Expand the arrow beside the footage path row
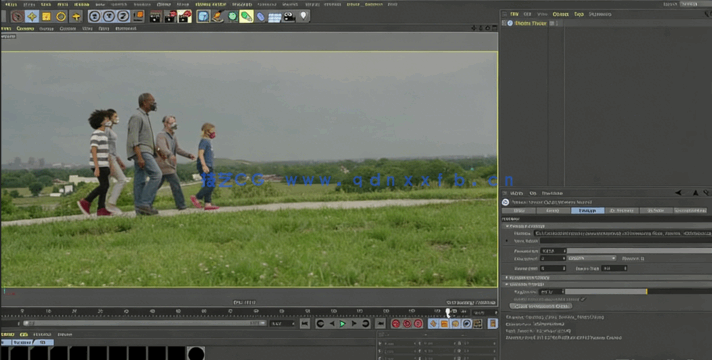Screen dimensions: 712x360 click(x=507, y=241)
